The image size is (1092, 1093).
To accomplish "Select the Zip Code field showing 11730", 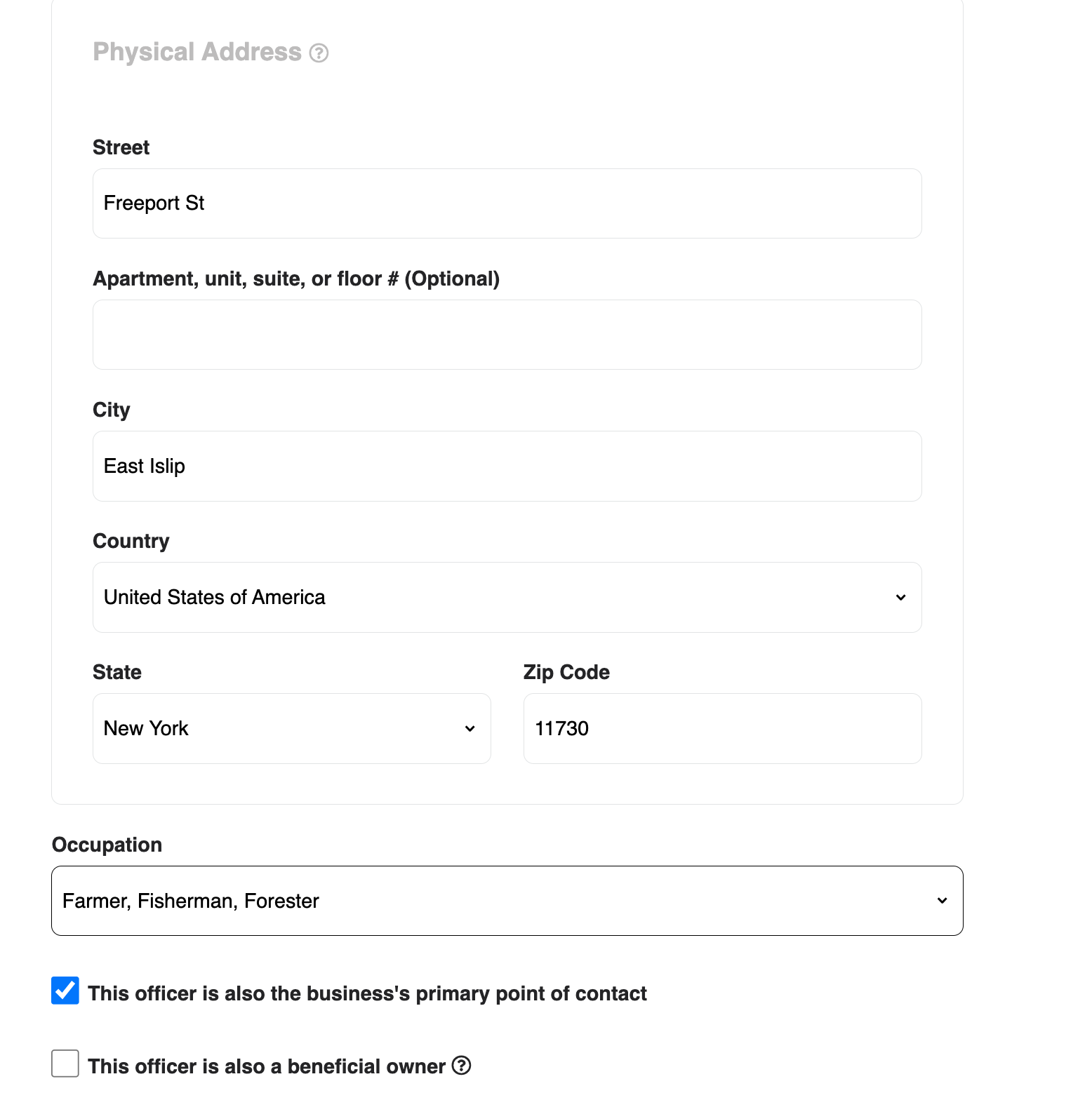I will click(x=722, y=728).
